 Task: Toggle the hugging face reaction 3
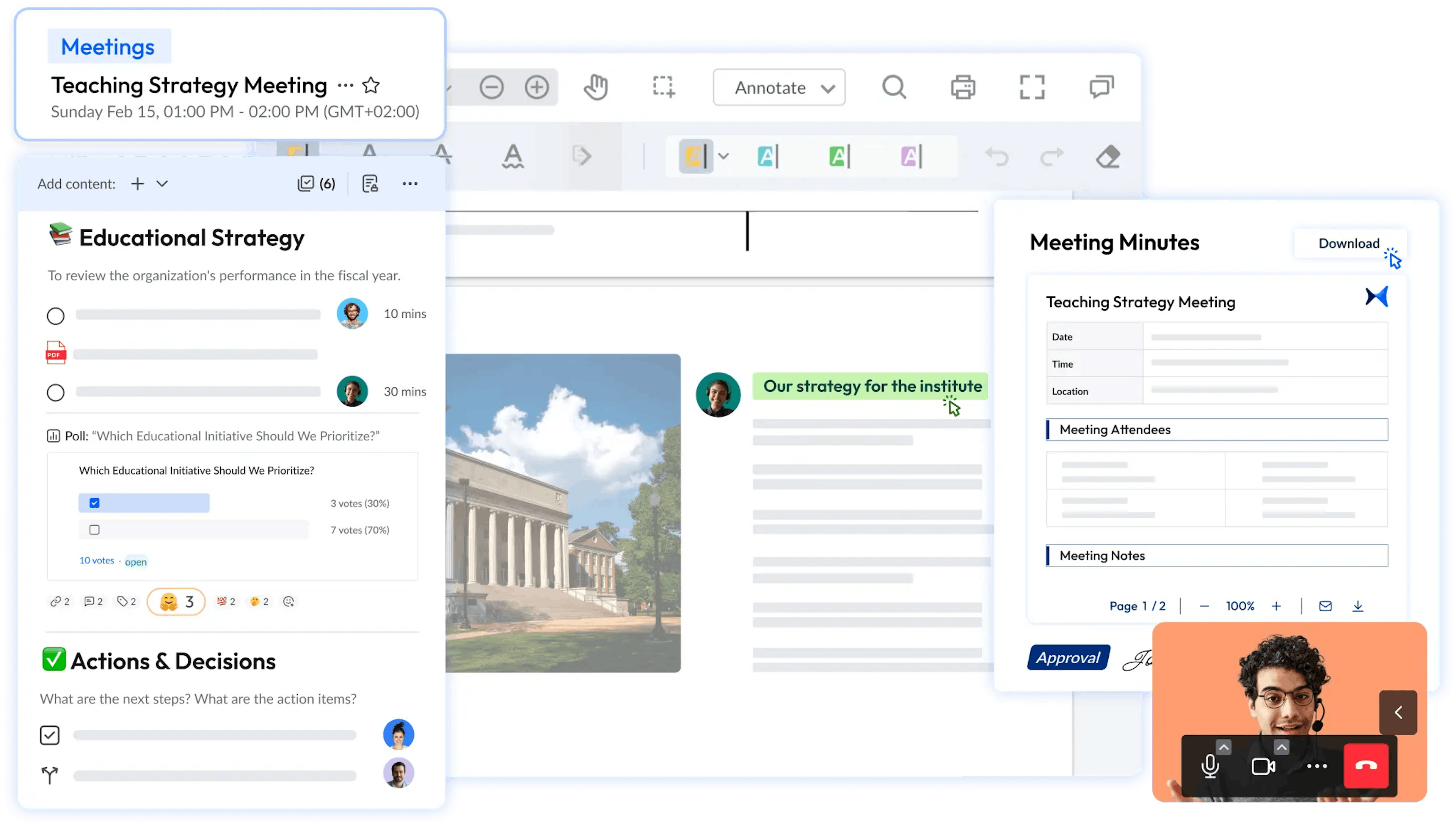[176, 601]
